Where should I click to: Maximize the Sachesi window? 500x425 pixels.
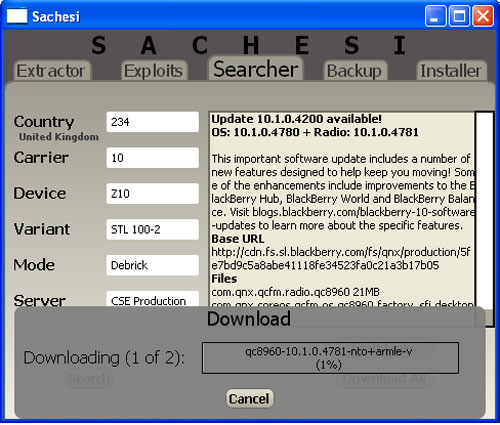coord(459,16)
